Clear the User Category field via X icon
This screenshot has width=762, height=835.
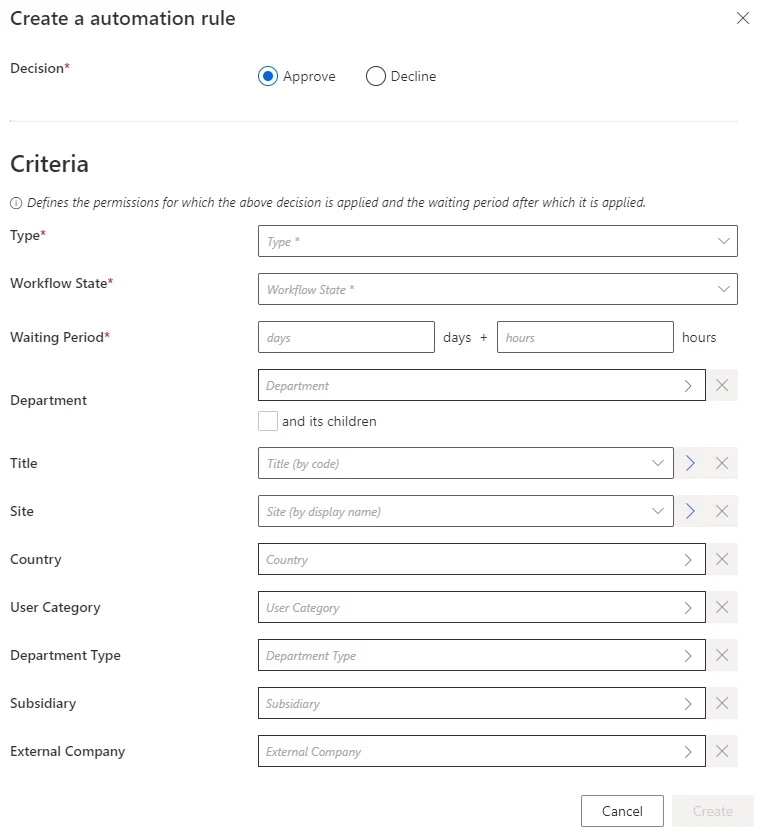point(722,607)
